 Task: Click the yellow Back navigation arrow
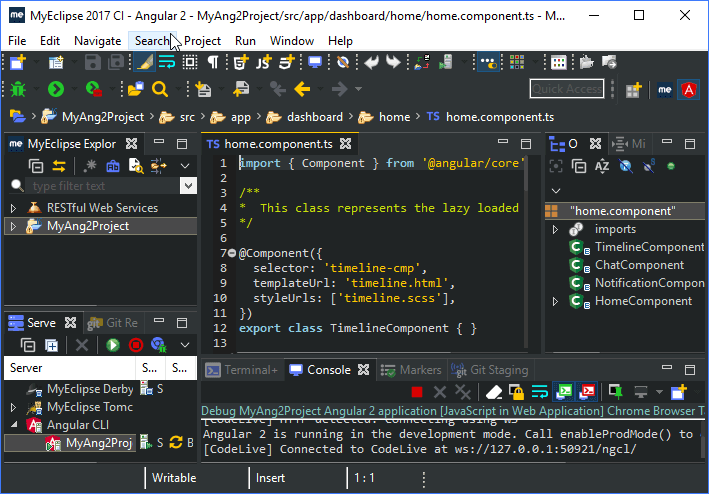coord(302,89)
